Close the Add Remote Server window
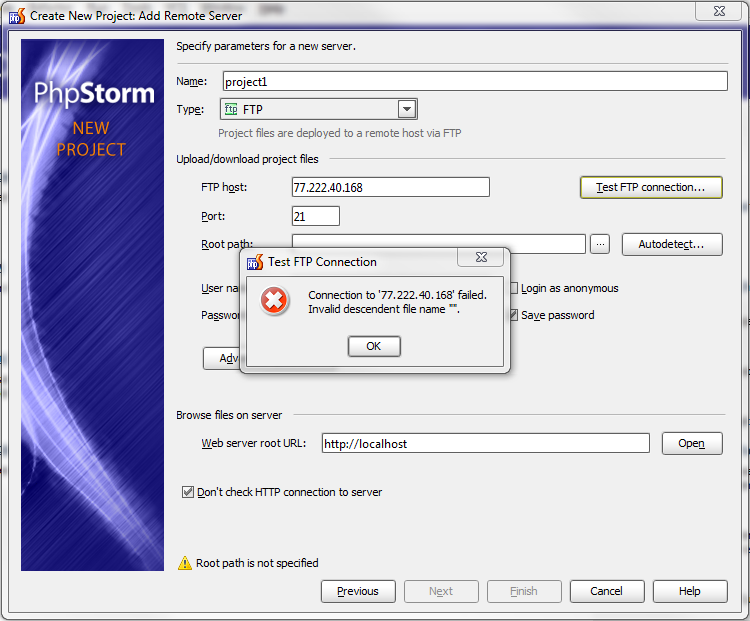Screen dimensions: 750x621 (x=719, y=11)
